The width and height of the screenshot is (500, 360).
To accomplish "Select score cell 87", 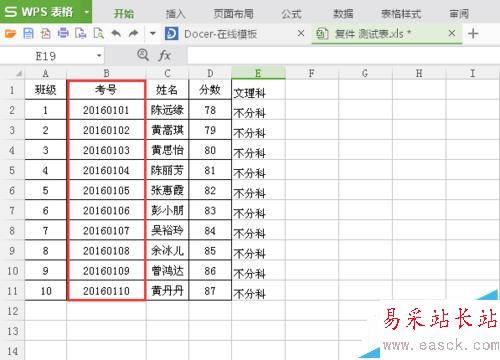I will click(210, 291).
